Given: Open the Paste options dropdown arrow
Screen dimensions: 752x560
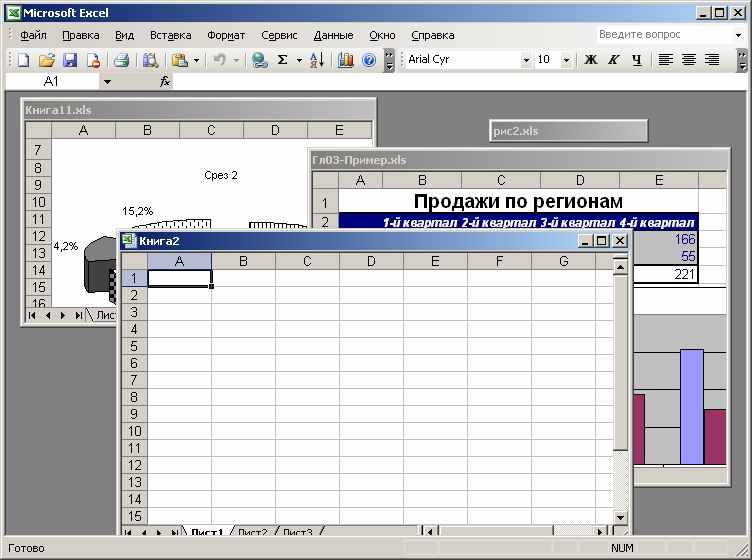Looking at the screenshot, I should pyautogui.click(x=196, y=60).
